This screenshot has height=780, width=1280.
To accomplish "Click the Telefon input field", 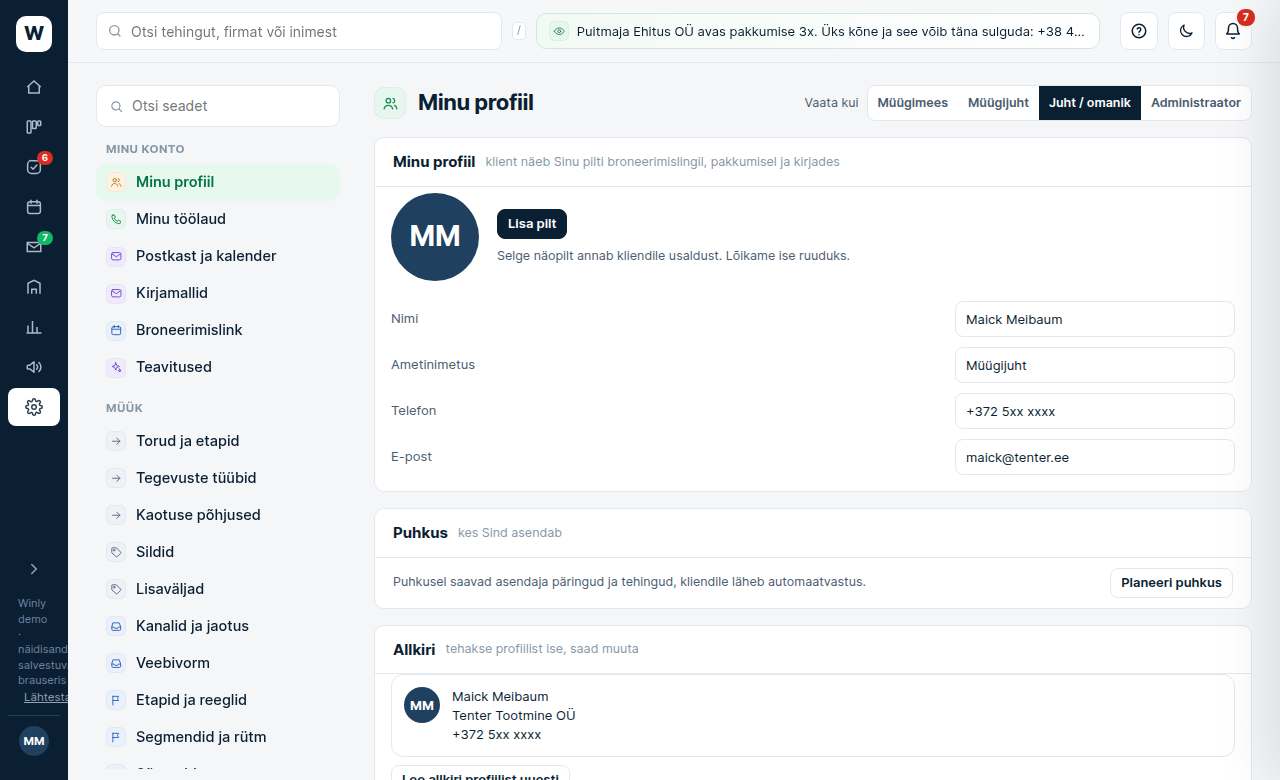I will [x=1095, y=411].
